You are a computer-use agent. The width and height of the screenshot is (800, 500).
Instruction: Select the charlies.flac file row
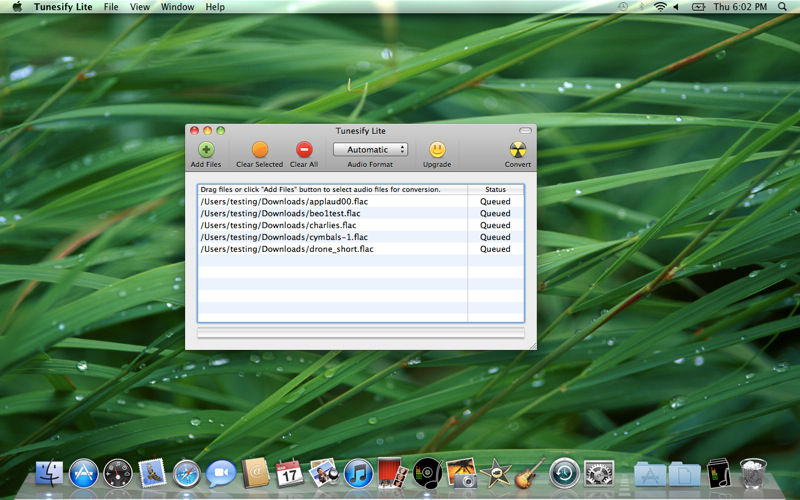point(361,225)
